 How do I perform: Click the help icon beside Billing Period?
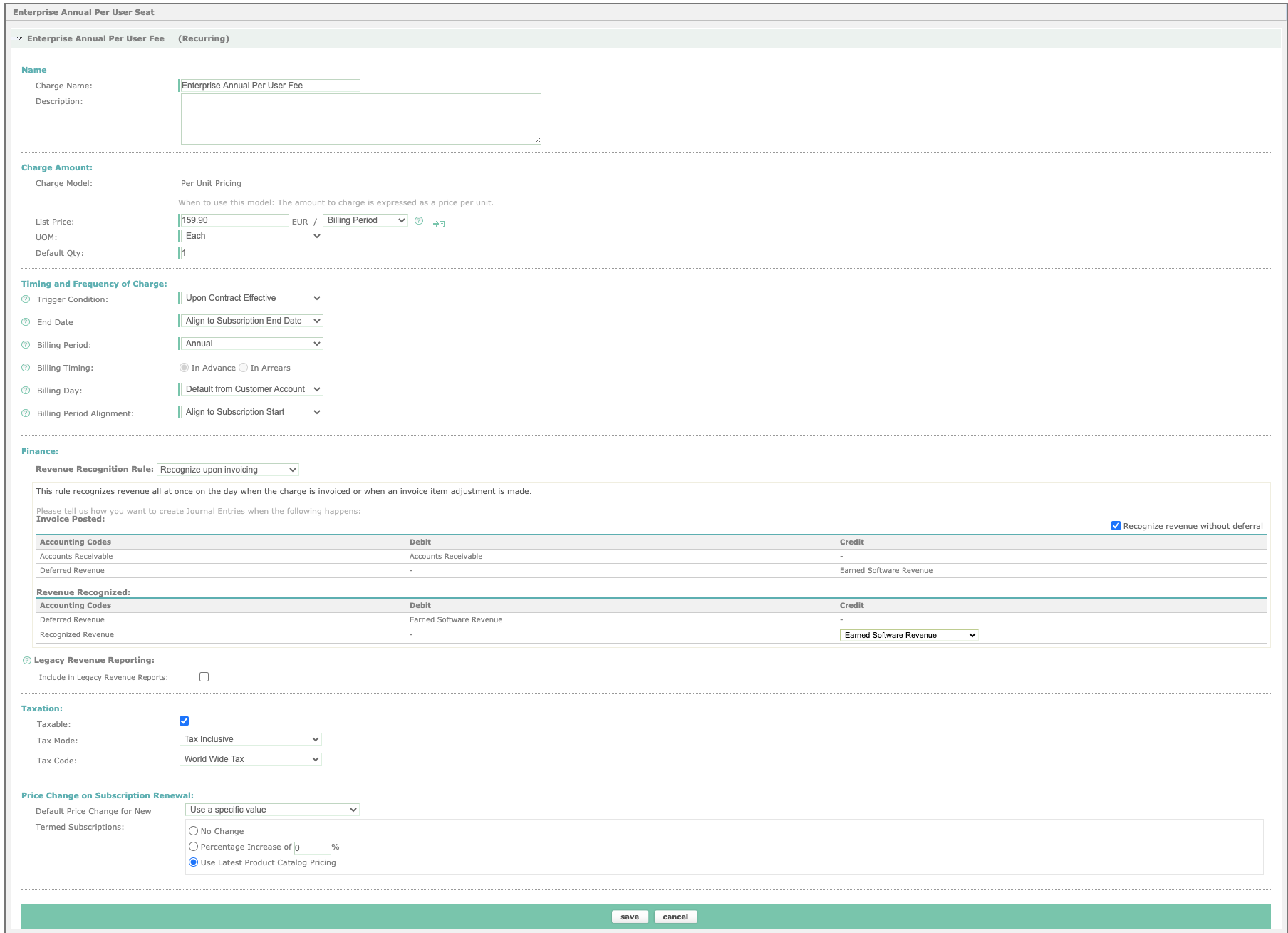pyautogui.click(x=26, y=344)
